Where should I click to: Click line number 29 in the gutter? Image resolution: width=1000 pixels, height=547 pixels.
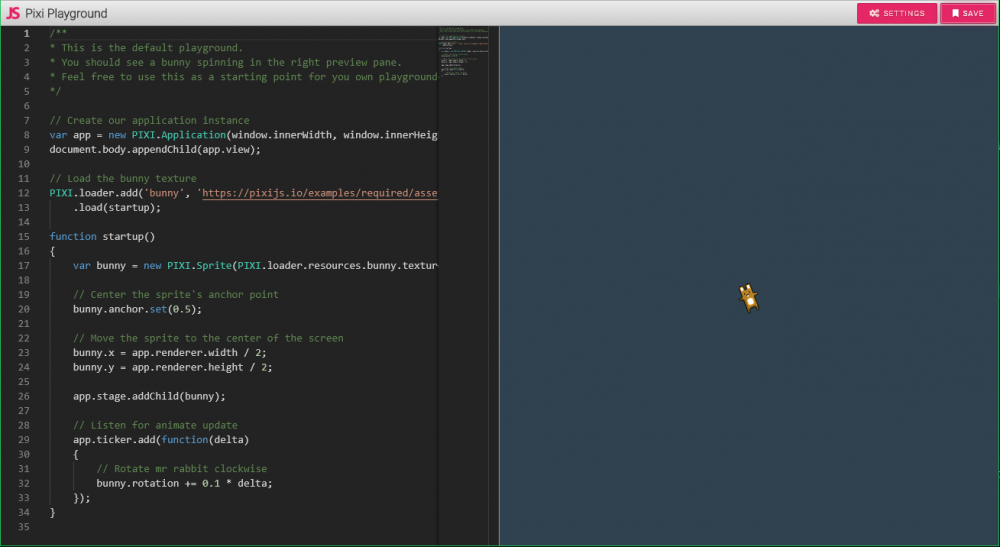(x=24, y=439)
